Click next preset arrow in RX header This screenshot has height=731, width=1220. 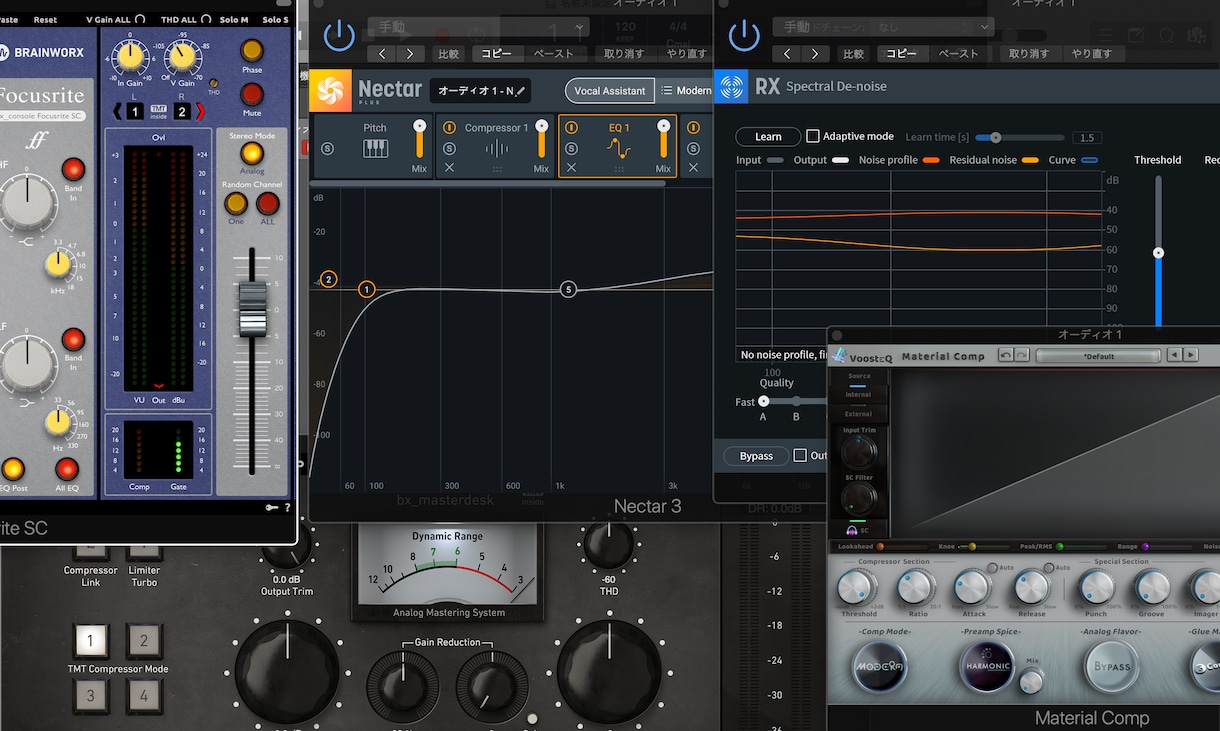click(x=815, y=53)
